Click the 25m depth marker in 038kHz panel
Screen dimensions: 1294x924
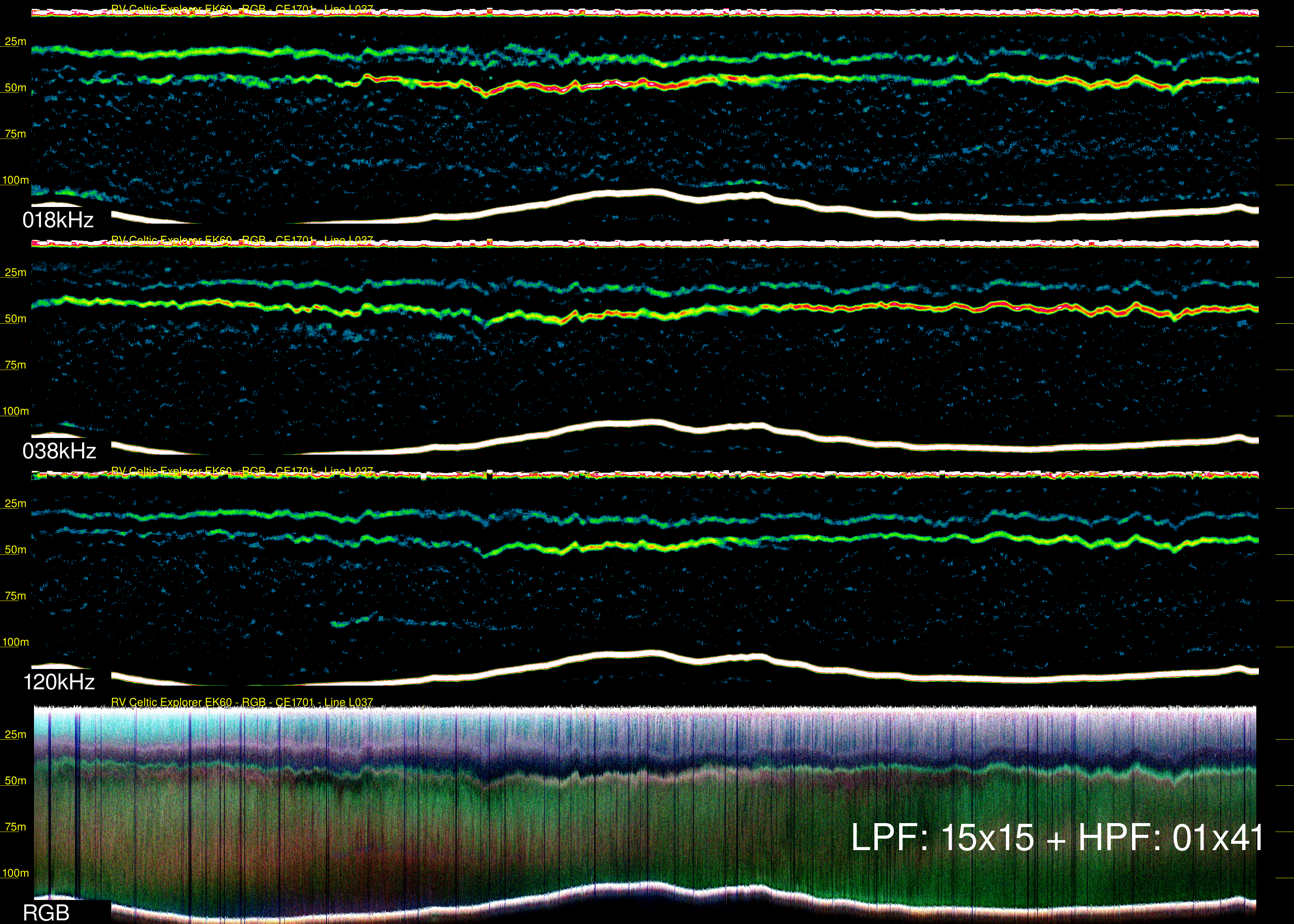[16, 272]
